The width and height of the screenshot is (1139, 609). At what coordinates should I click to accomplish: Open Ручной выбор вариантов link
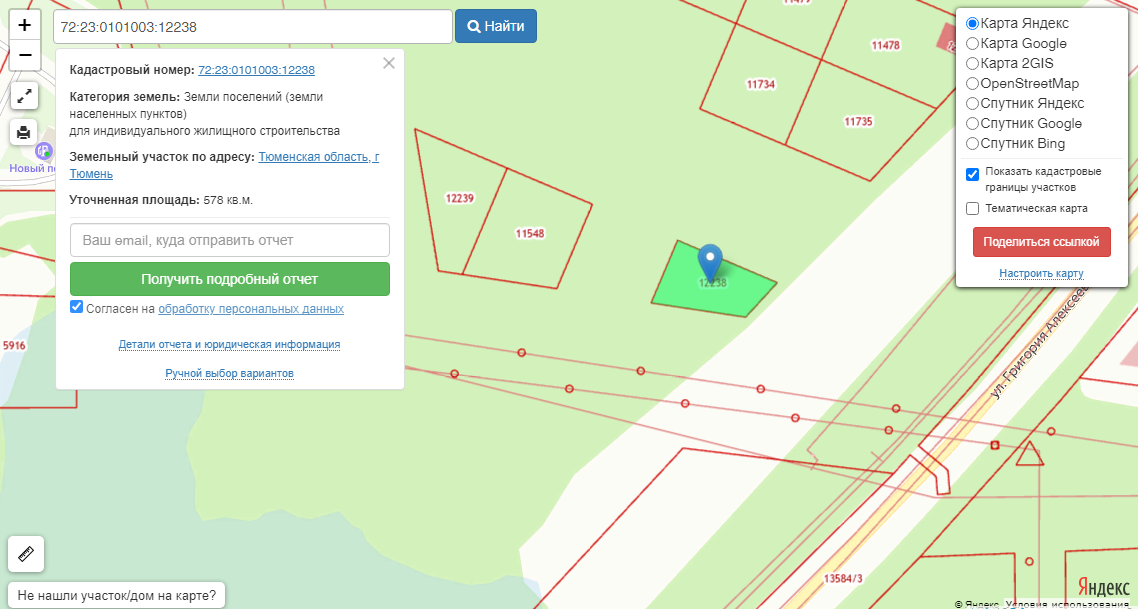coord(230,374)
